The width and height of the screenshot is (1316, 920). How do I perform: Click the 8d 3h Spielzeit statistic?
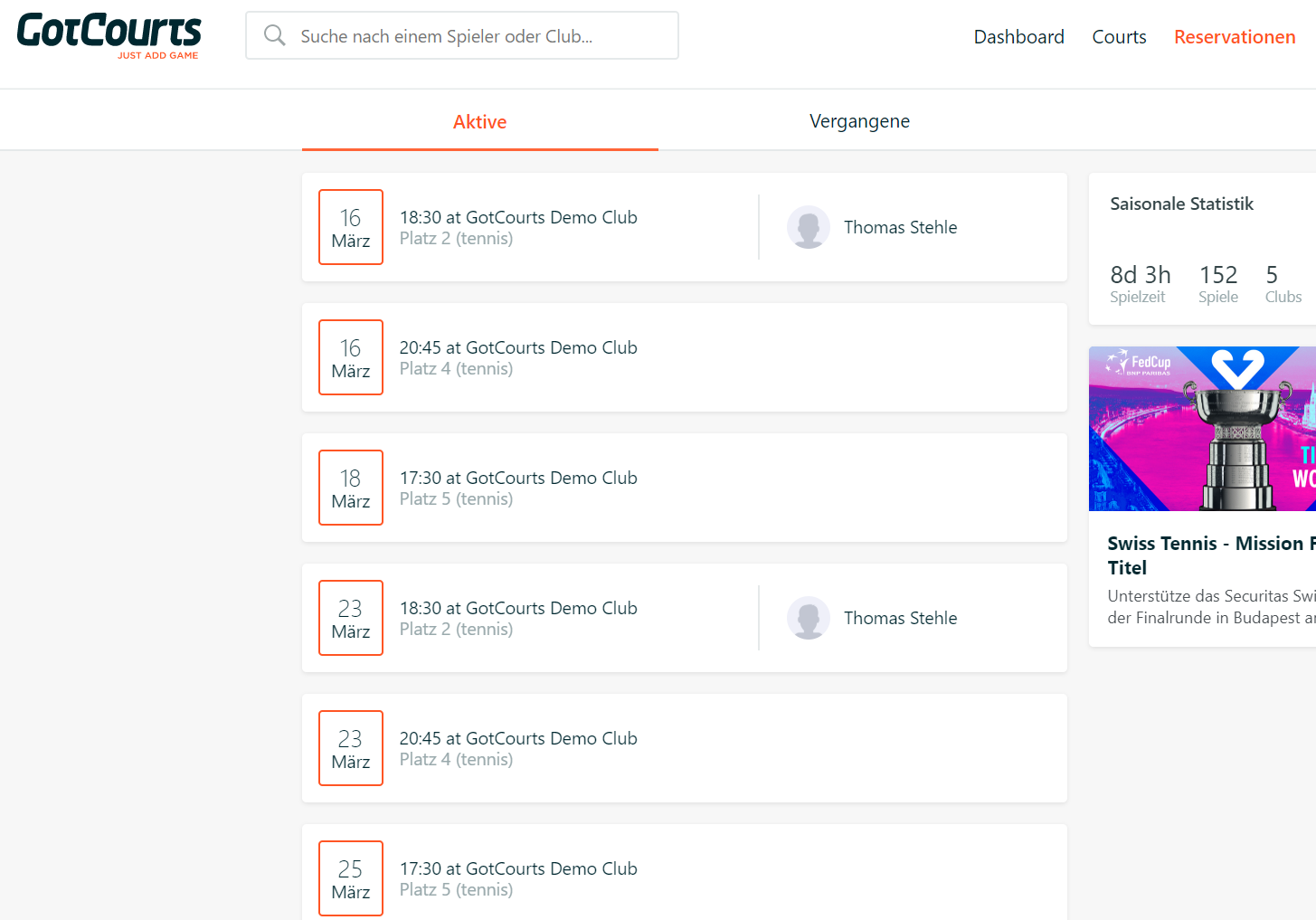1140,283
